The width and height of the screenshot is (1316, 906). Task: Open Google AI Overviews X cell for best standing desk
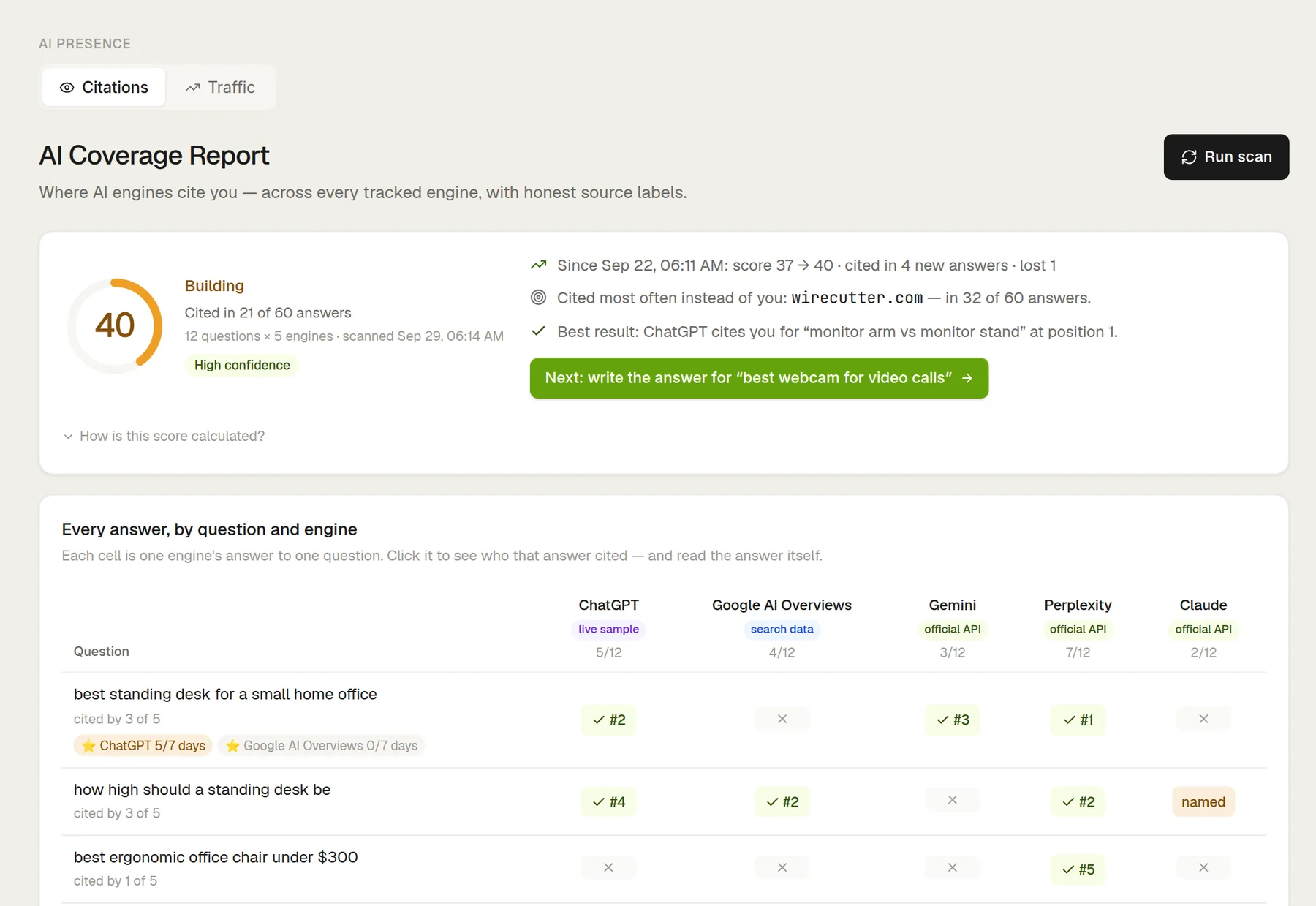[x=782, y=719]
